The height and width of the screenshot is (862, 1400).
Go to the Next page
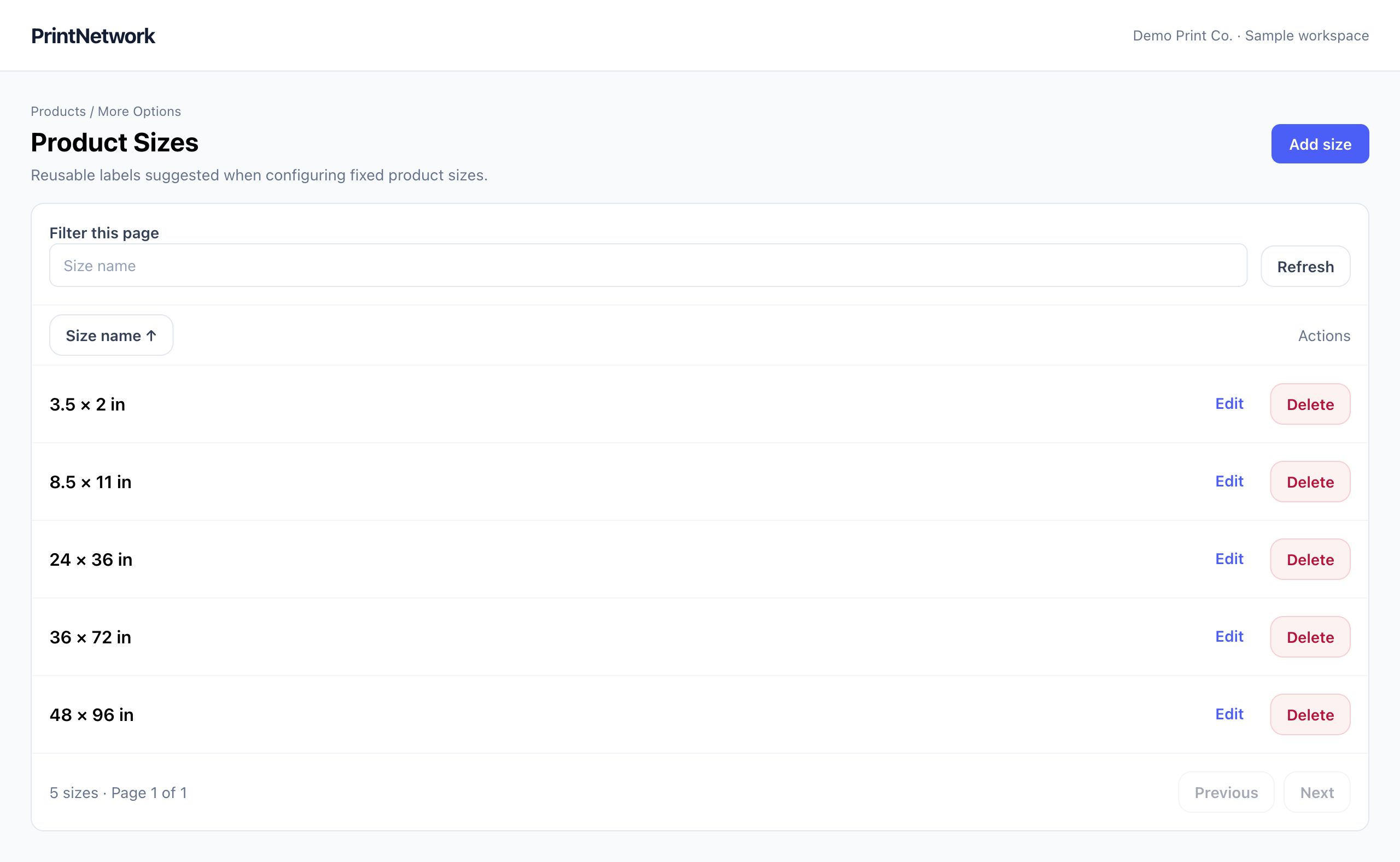tap(1317, 792)
